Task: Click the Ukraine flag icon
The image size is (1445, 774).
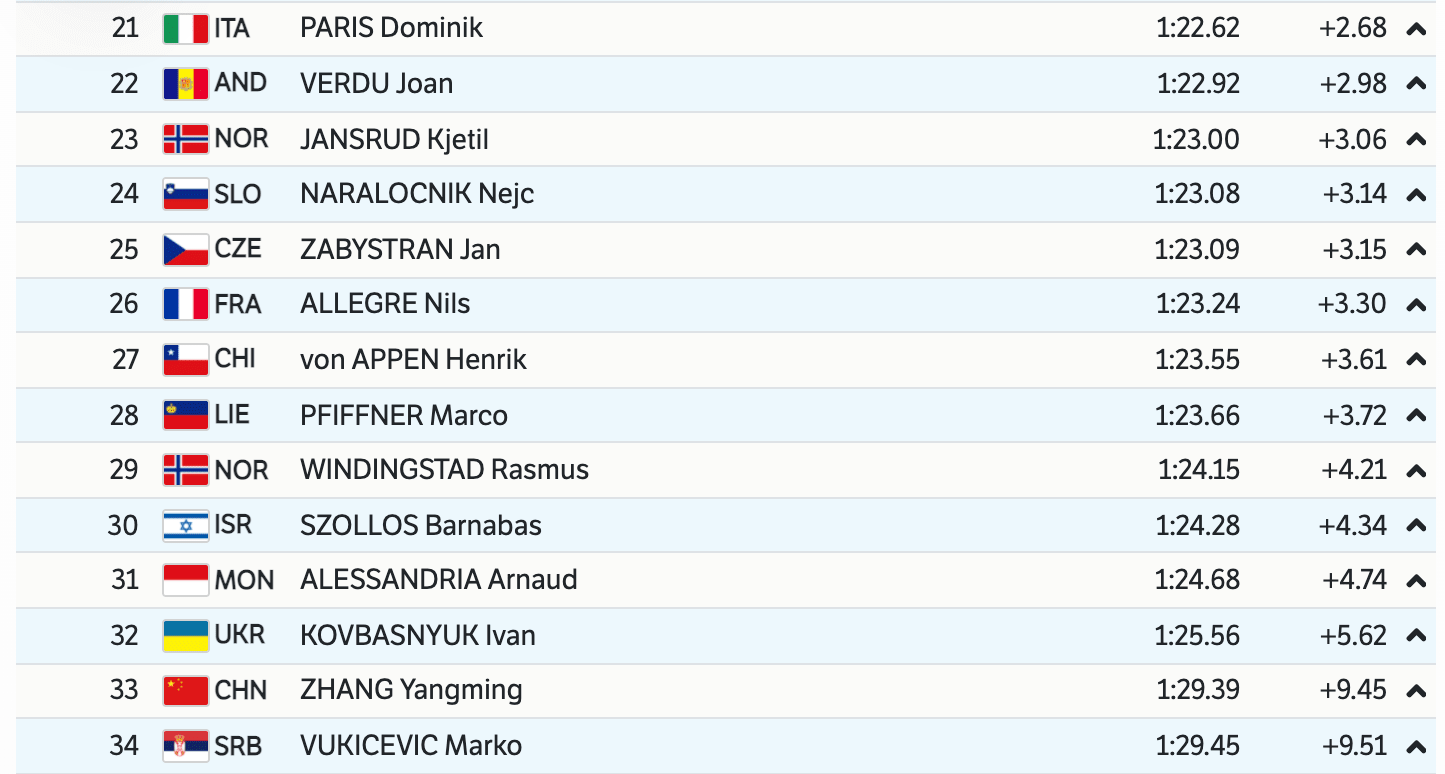Action: pos(185,635)
